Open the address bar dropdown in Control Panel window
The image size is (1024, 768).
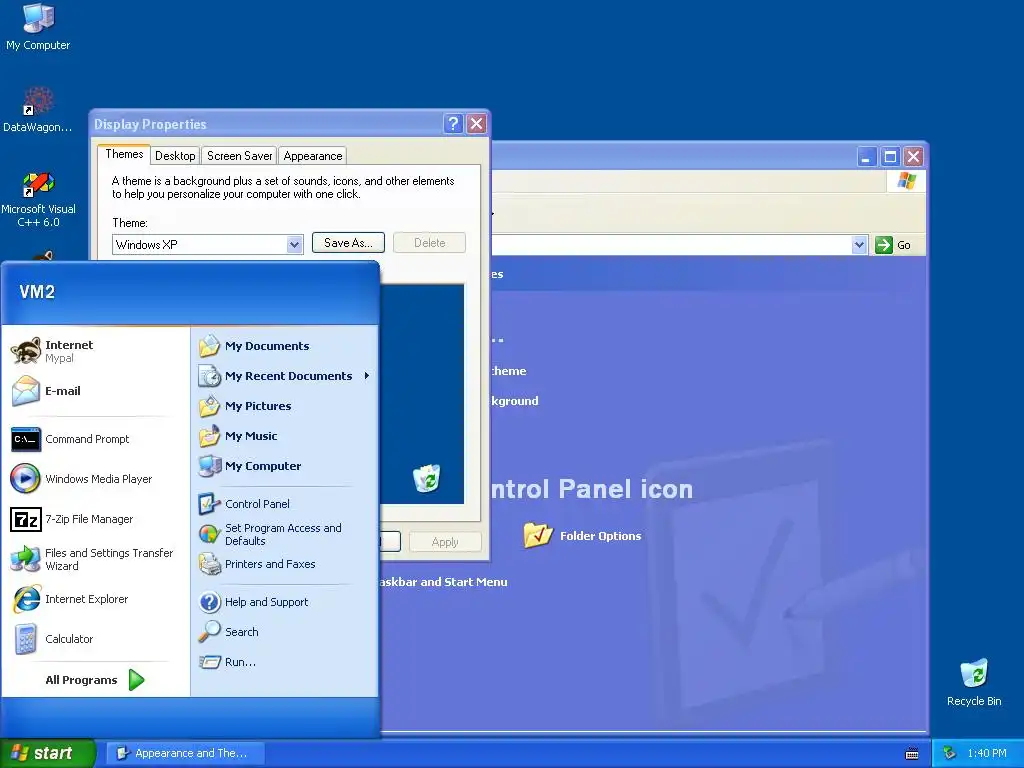coord(859,246)
